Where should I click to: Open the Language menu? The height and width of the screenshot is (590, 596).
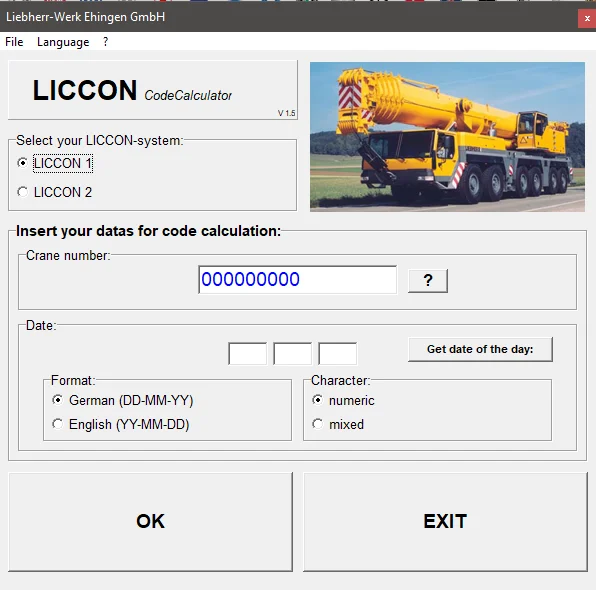tap(63, 42)
